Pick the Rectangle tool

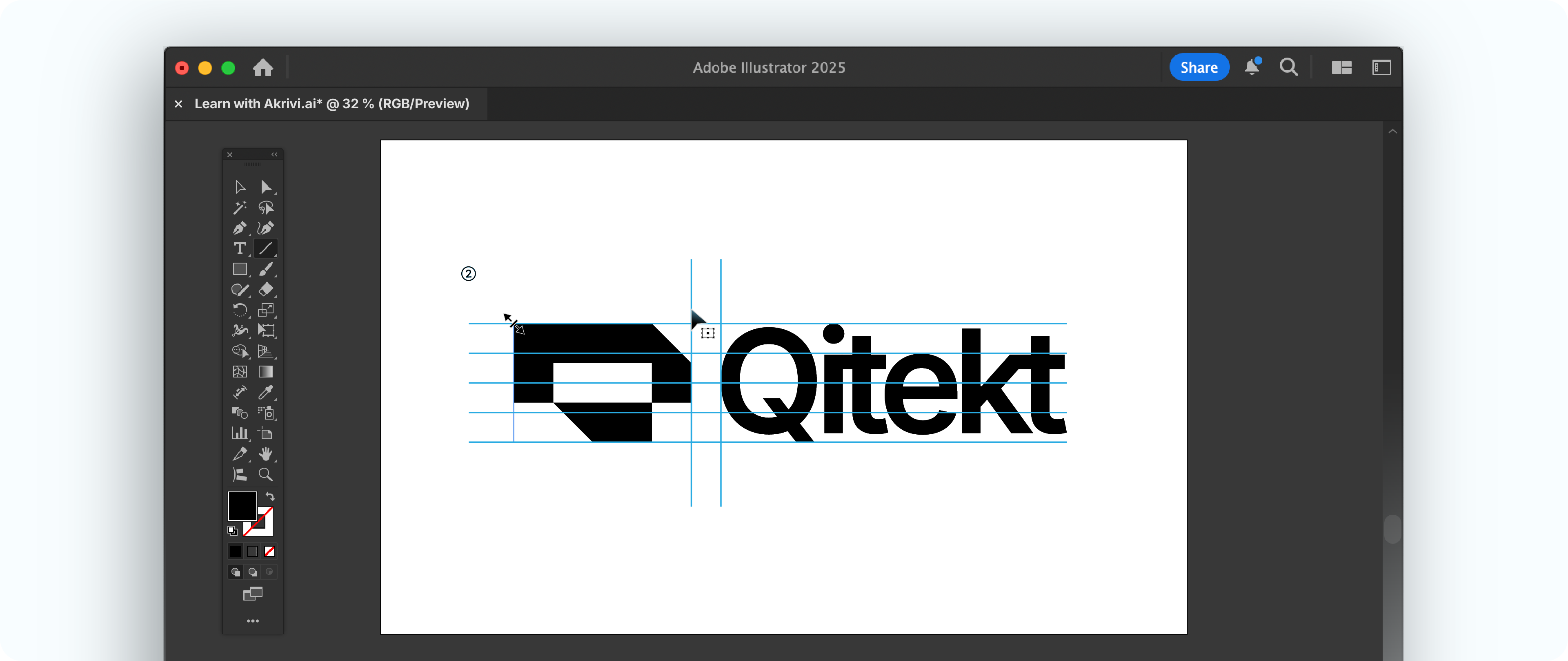tap(239, 269)
